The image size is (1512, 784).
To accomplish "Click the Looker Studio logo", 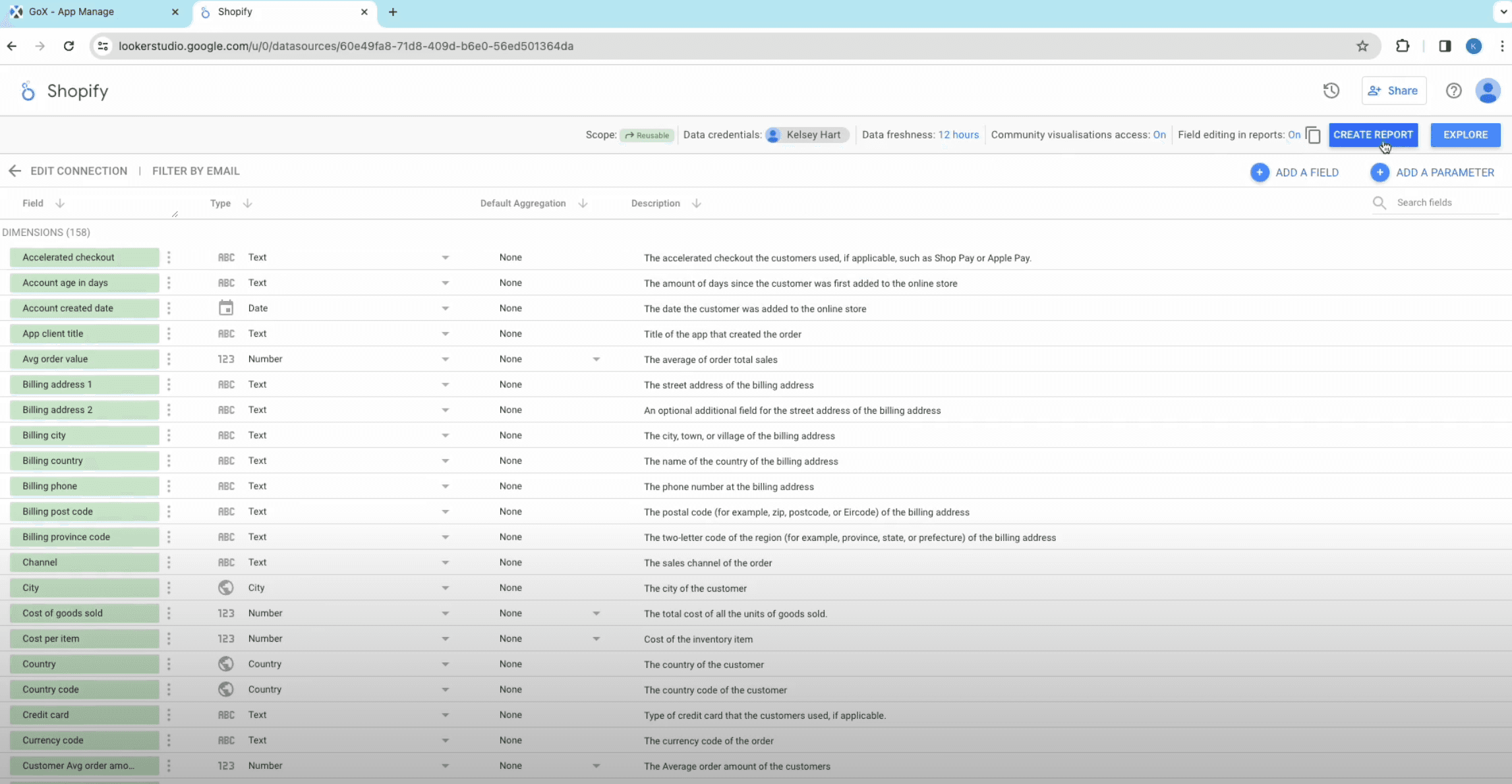I will coord(27,91).
